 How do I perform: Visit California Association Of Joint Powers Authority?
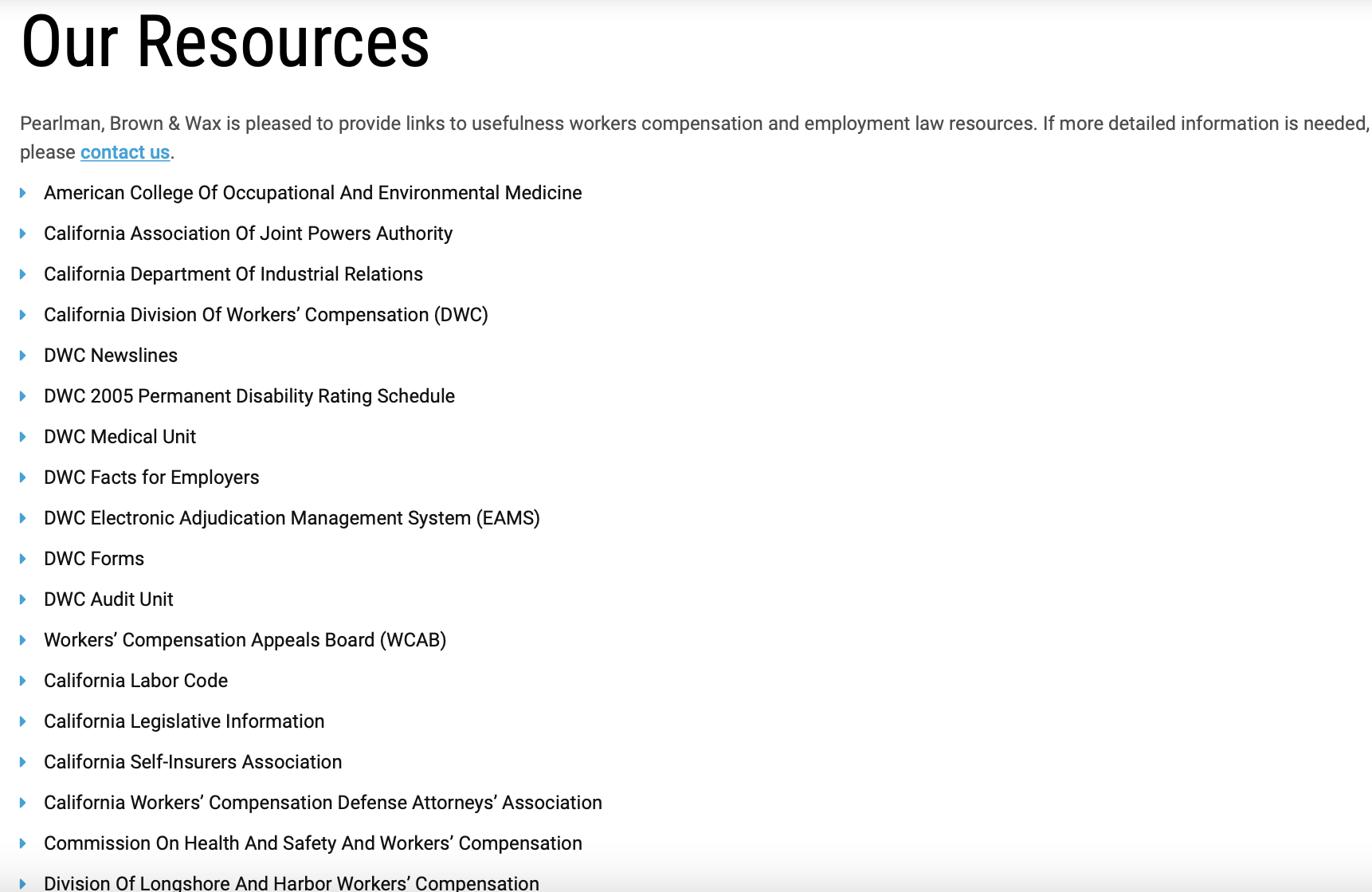click(249, 234)
